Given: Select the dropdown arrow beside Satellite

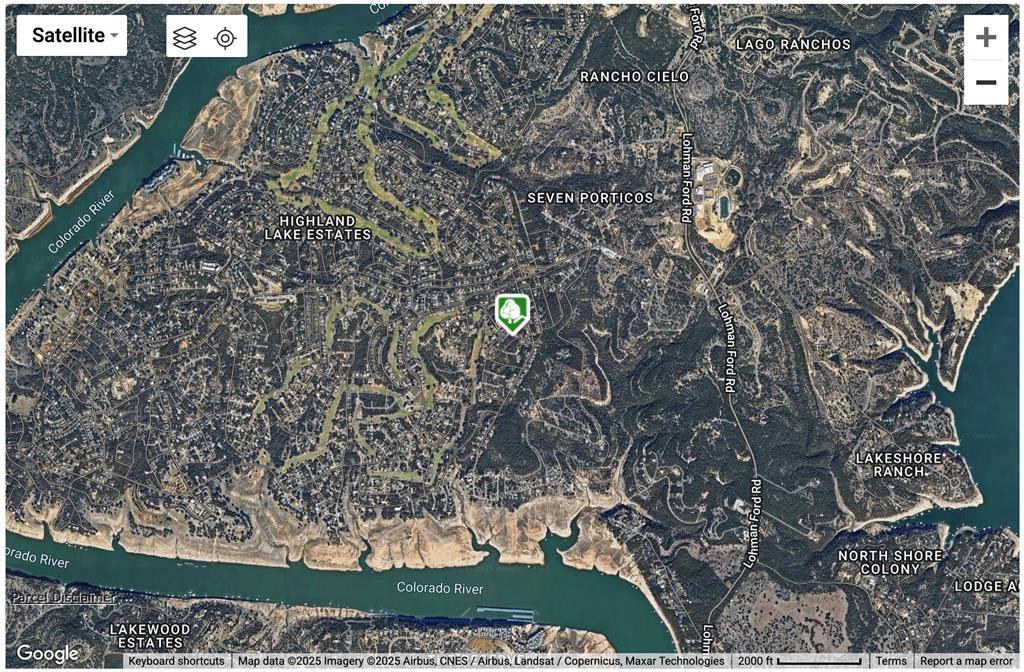Looking at the screenshot, I should (115, 35).
